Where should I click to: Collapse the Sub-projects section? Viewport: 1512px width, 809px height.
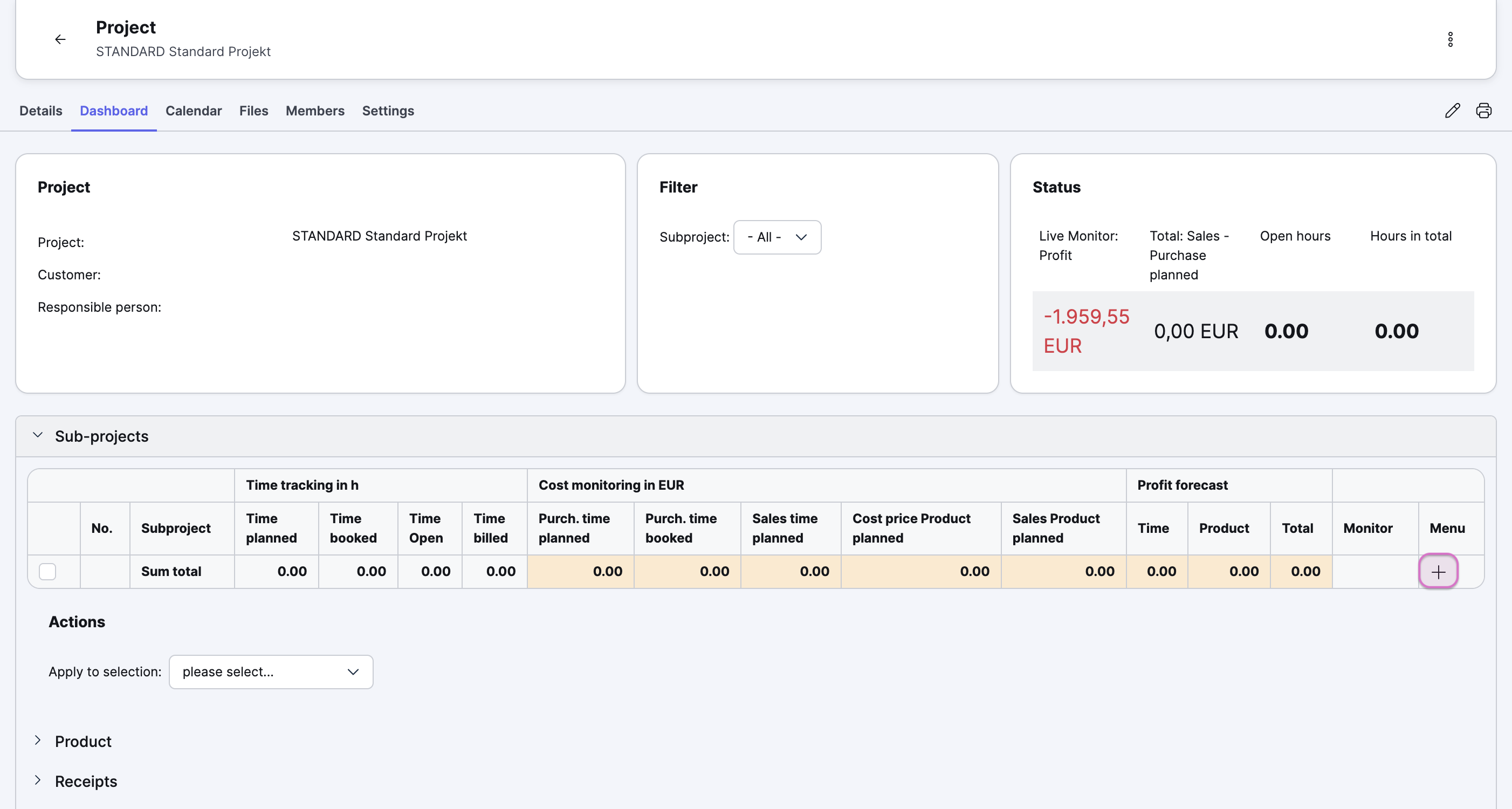click(38, 436)
